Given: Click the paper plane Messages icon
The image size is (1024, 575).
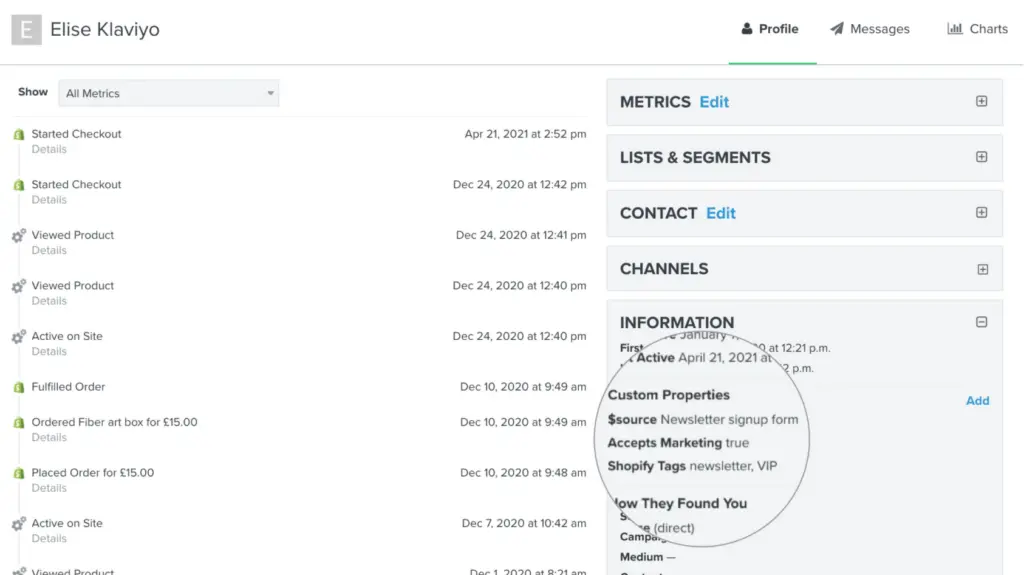Looking at the screenshot, I should 837,29.
